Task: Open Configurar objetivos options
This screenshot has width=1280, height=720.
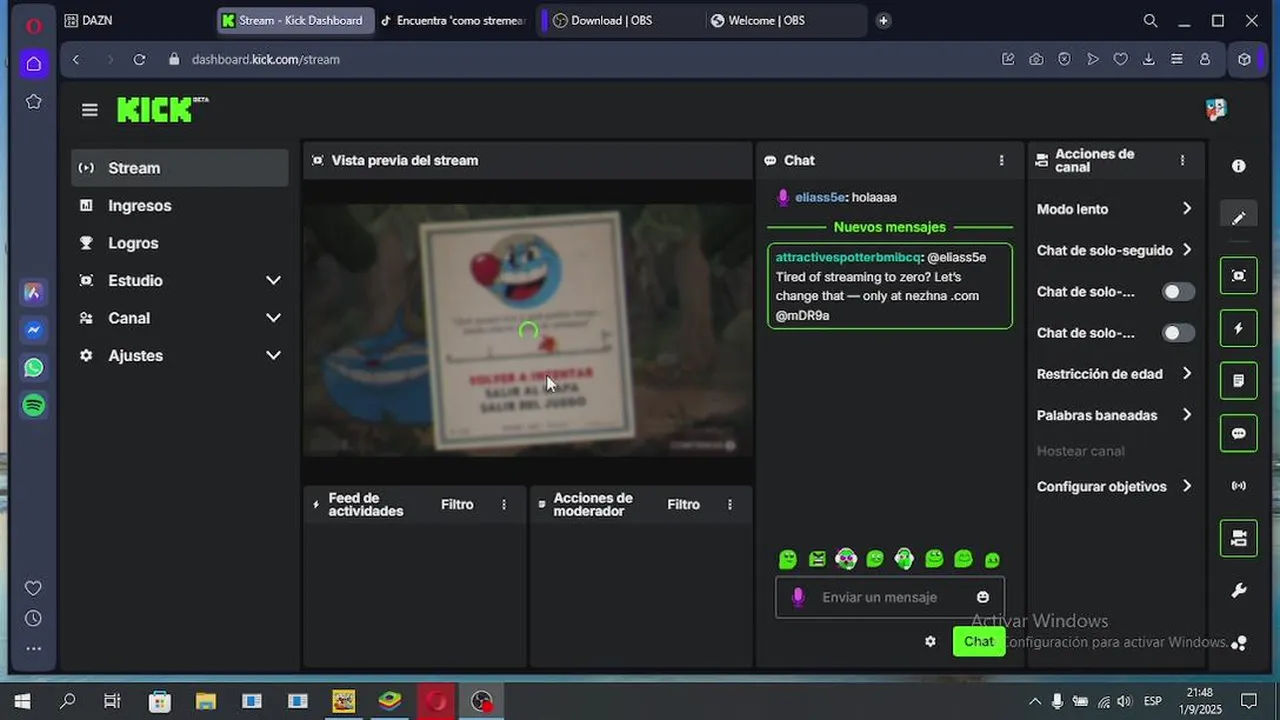Action: 1114,486
